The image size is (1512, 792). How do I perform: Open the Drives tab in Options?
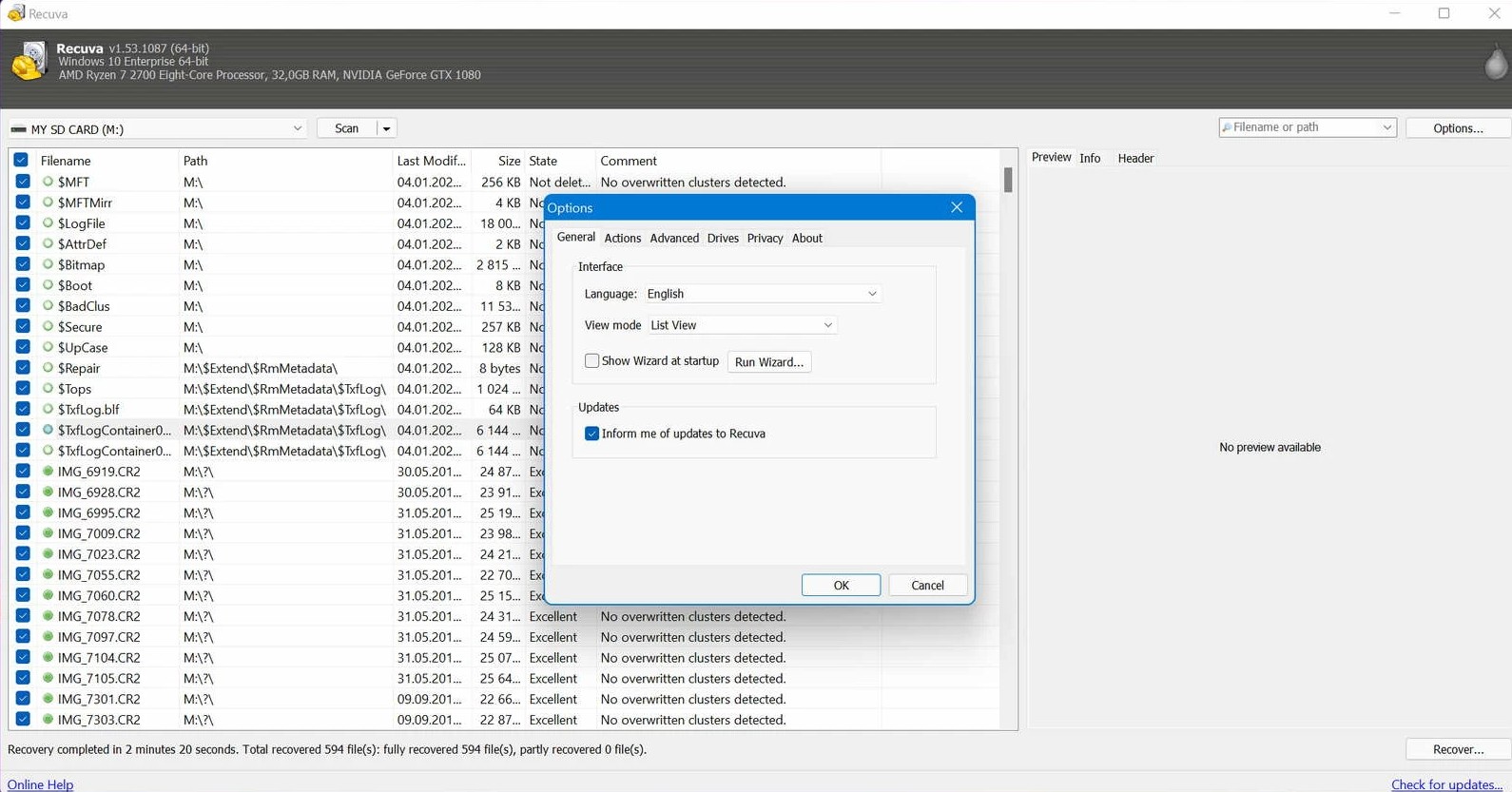click(x=723, y=238)
